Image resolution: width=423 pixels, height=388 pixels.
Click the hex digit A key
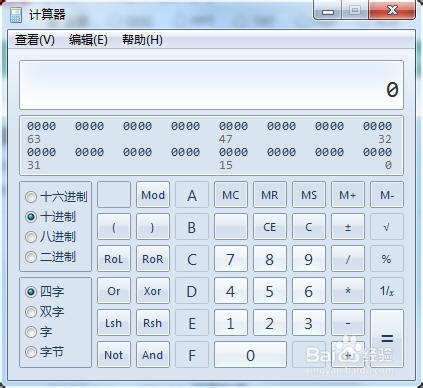point(192,195)
